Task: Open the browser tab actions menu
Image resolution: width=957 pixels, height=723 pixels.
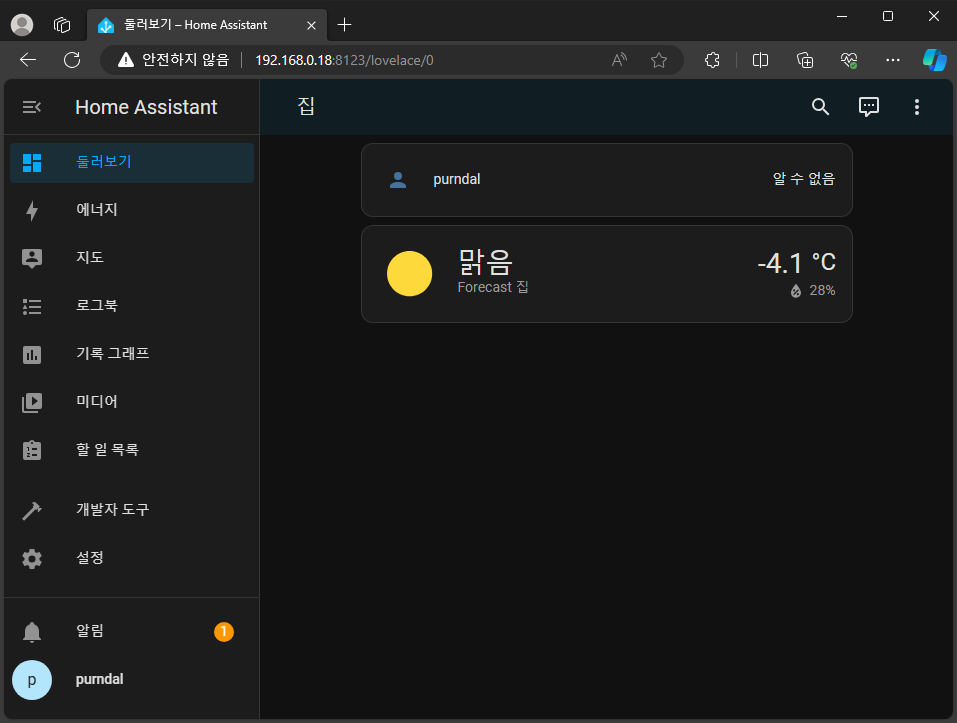Action: (62, 25)
